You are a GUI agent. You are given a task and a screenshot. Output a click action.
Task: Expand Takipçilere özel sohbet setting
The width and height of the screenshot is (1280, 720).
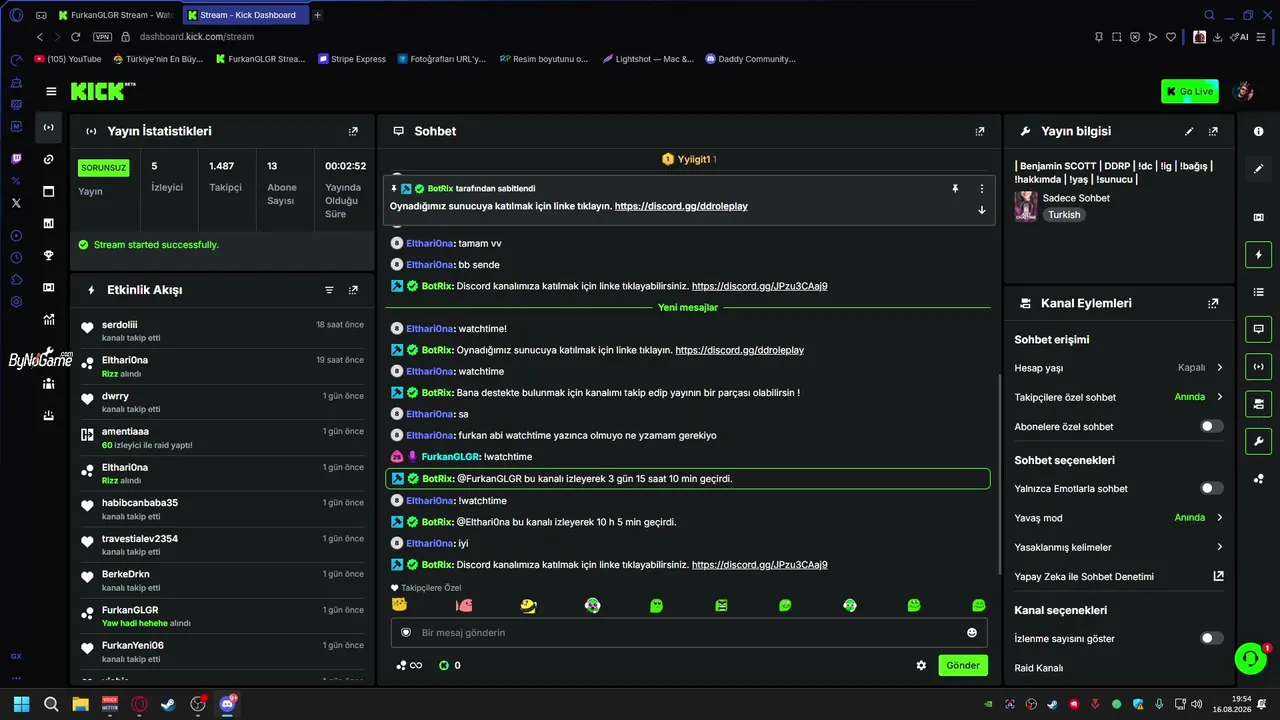[1119, 397]
